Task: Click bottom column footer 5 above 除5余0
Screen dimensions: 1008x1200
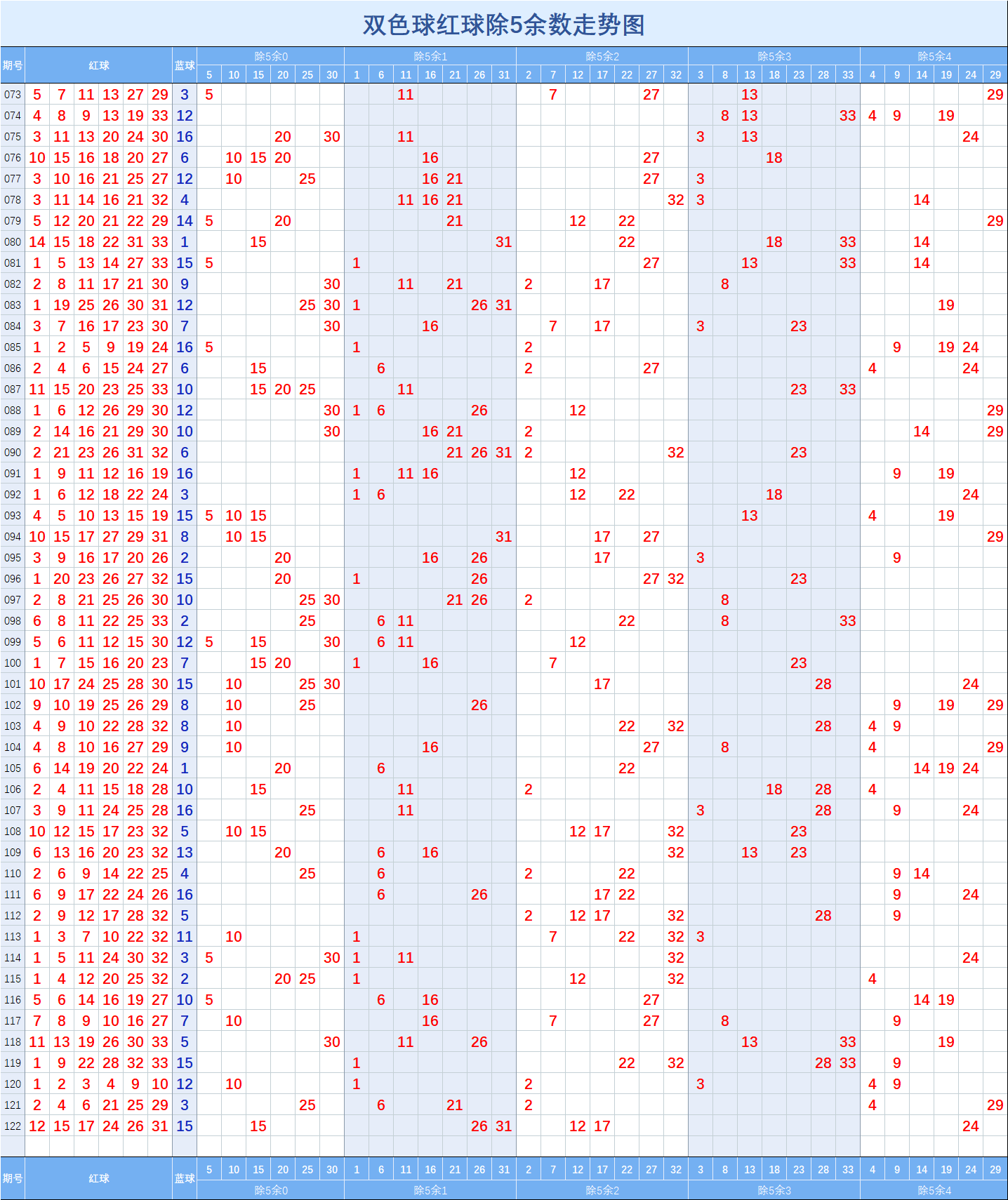Action: tap(209, 1169)
